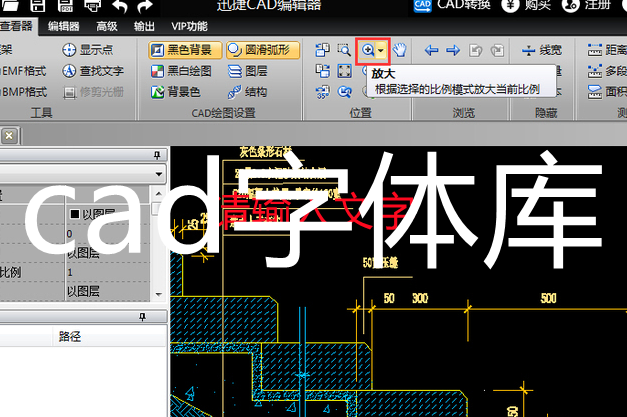The image size is (627, 417).
Task: Pin the upper properties panel
Action: (x=157, y=155)
